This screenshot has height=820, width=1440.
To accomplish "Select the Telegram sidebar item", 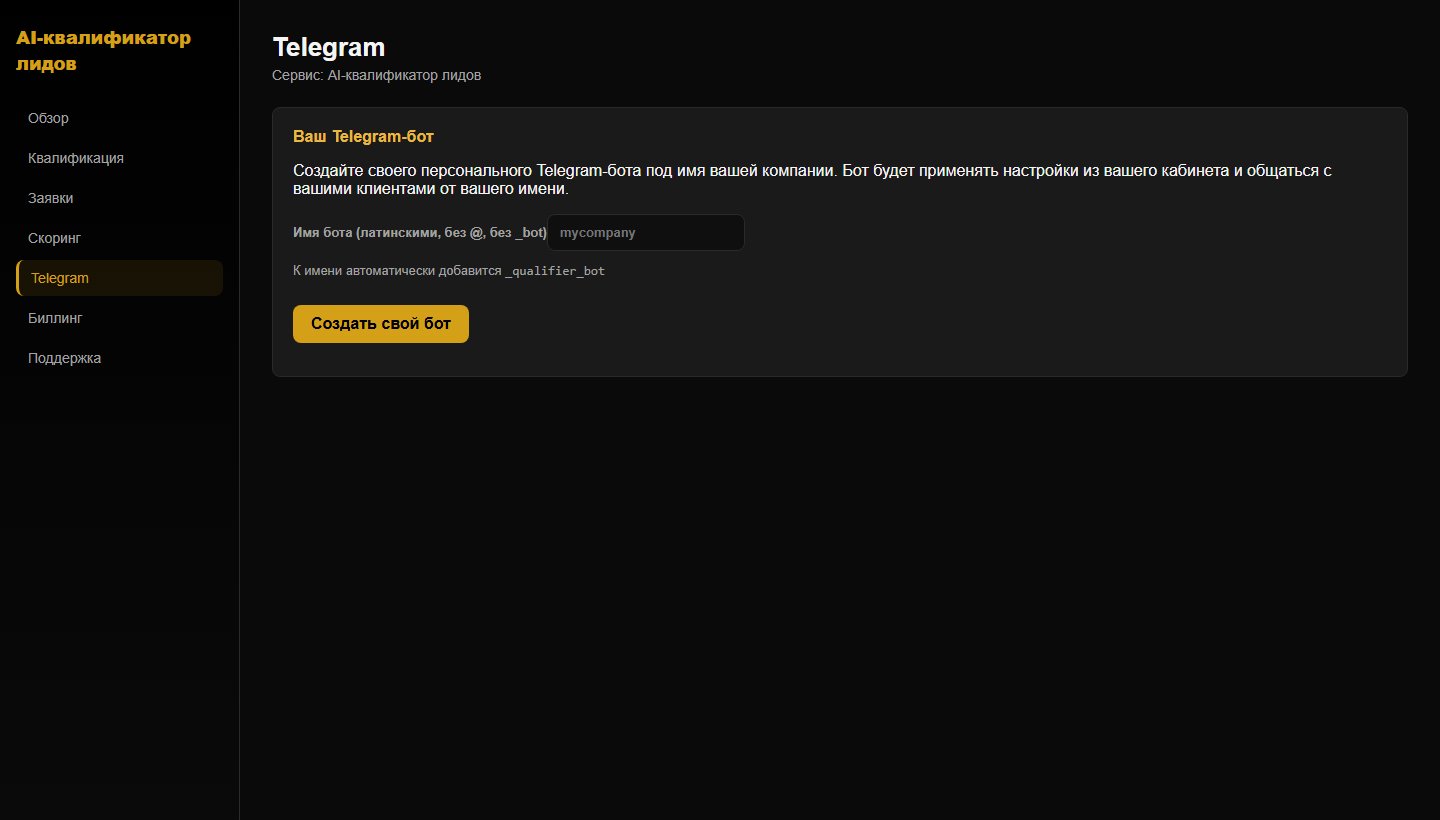I will [119, 278].
